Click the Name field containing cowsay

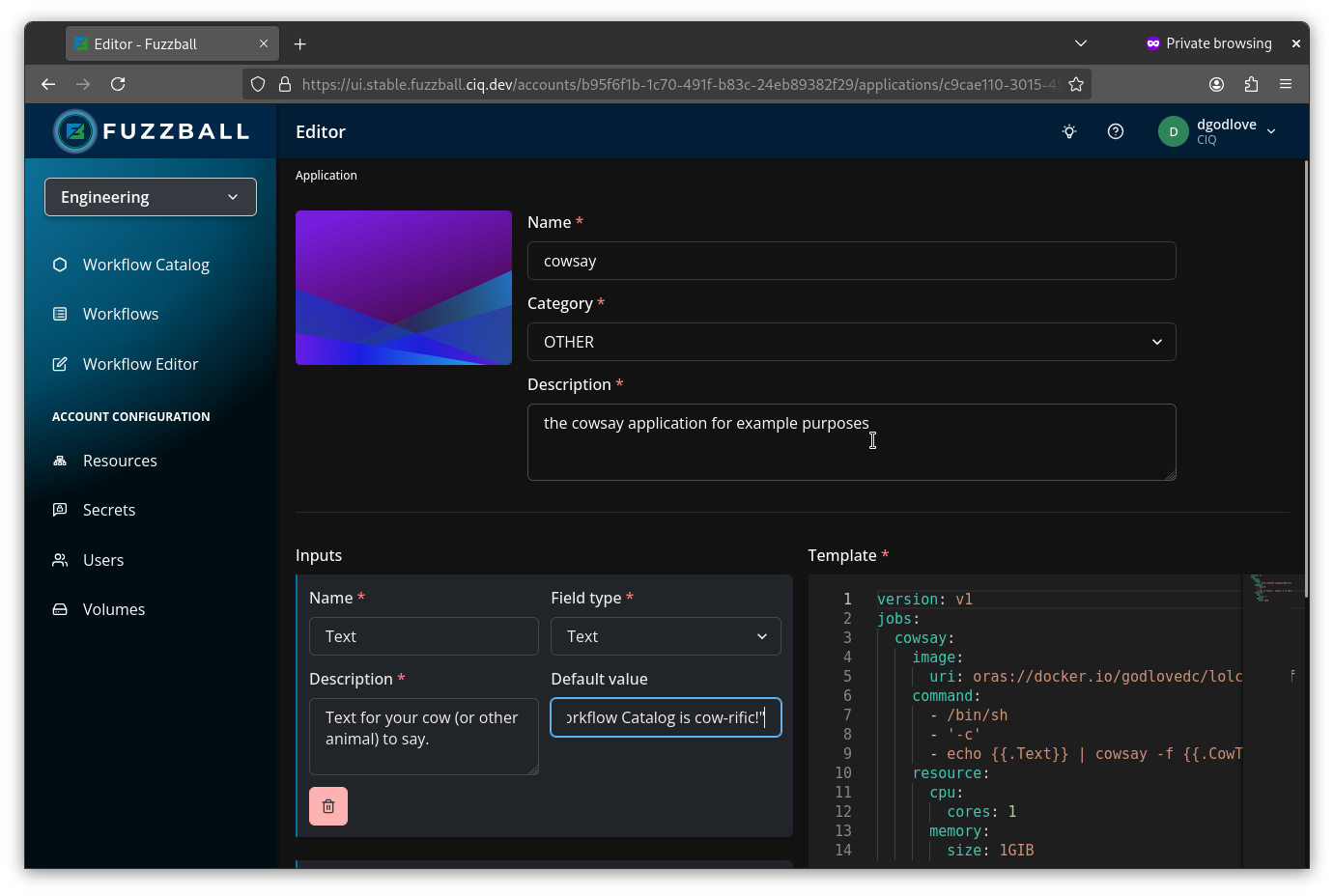(851, 261)
